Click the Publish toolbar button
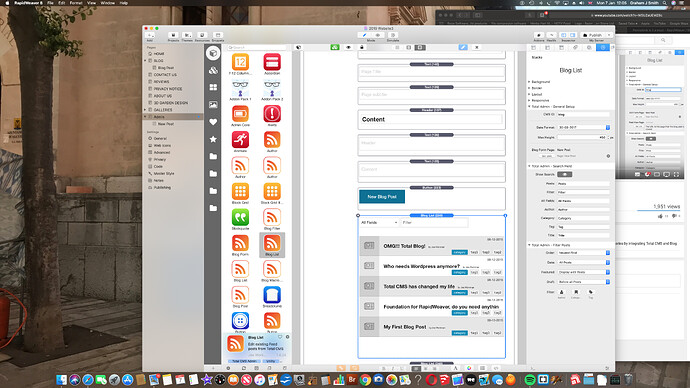Viewport: 690px width, 388px height. (x=595, y=35)
